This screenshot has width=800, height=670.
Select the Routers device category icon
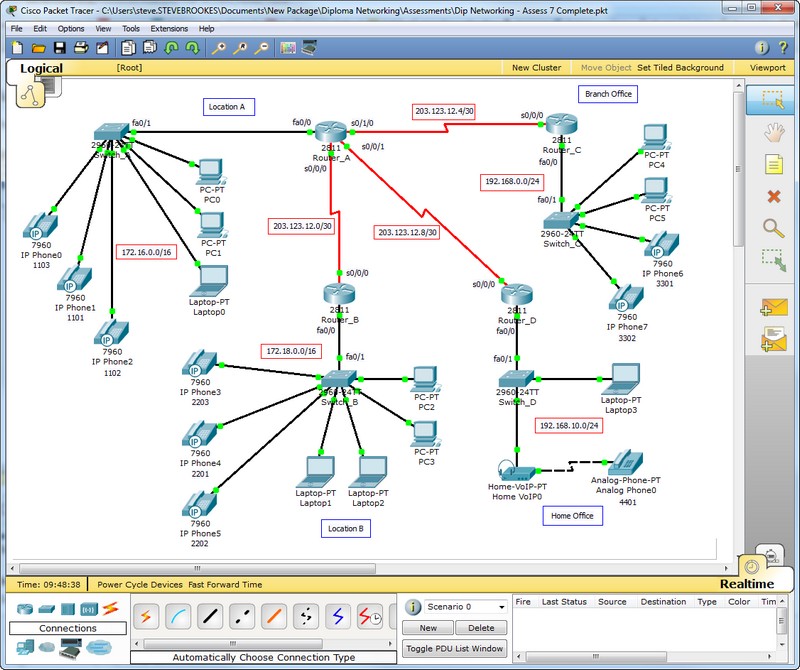click(x=25, y=609)
